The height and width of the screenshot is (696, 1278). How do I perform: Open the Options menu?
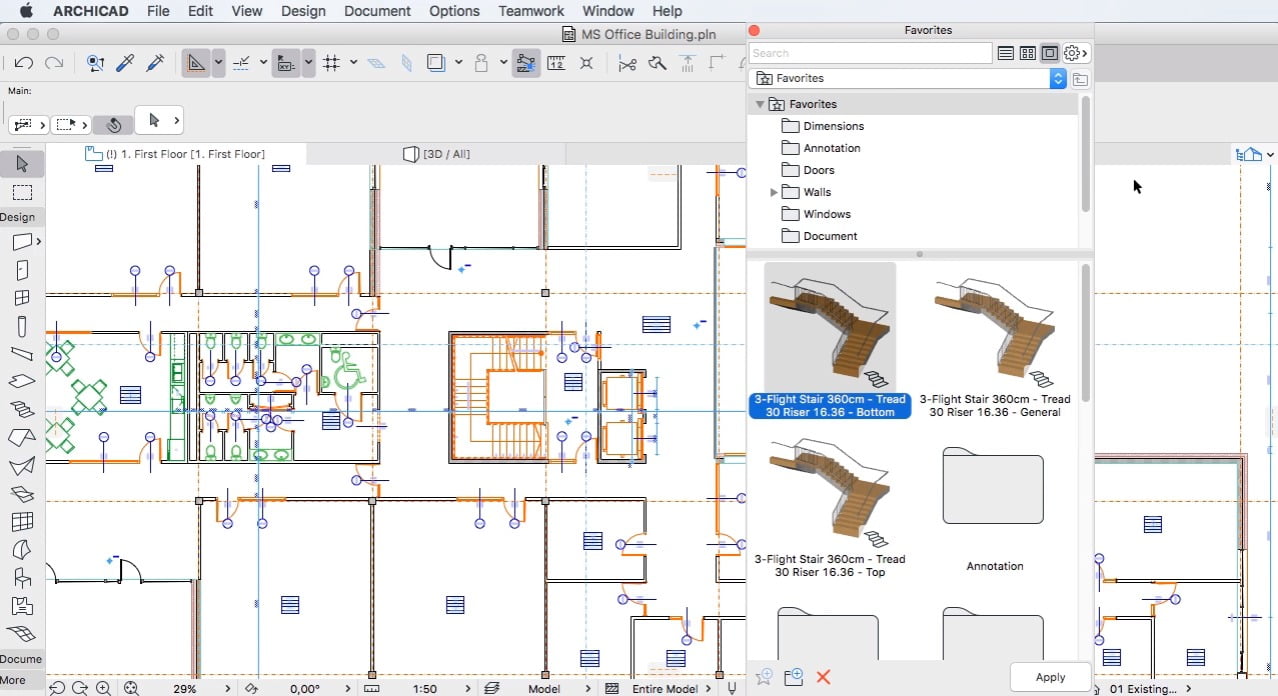pos(454,11)
